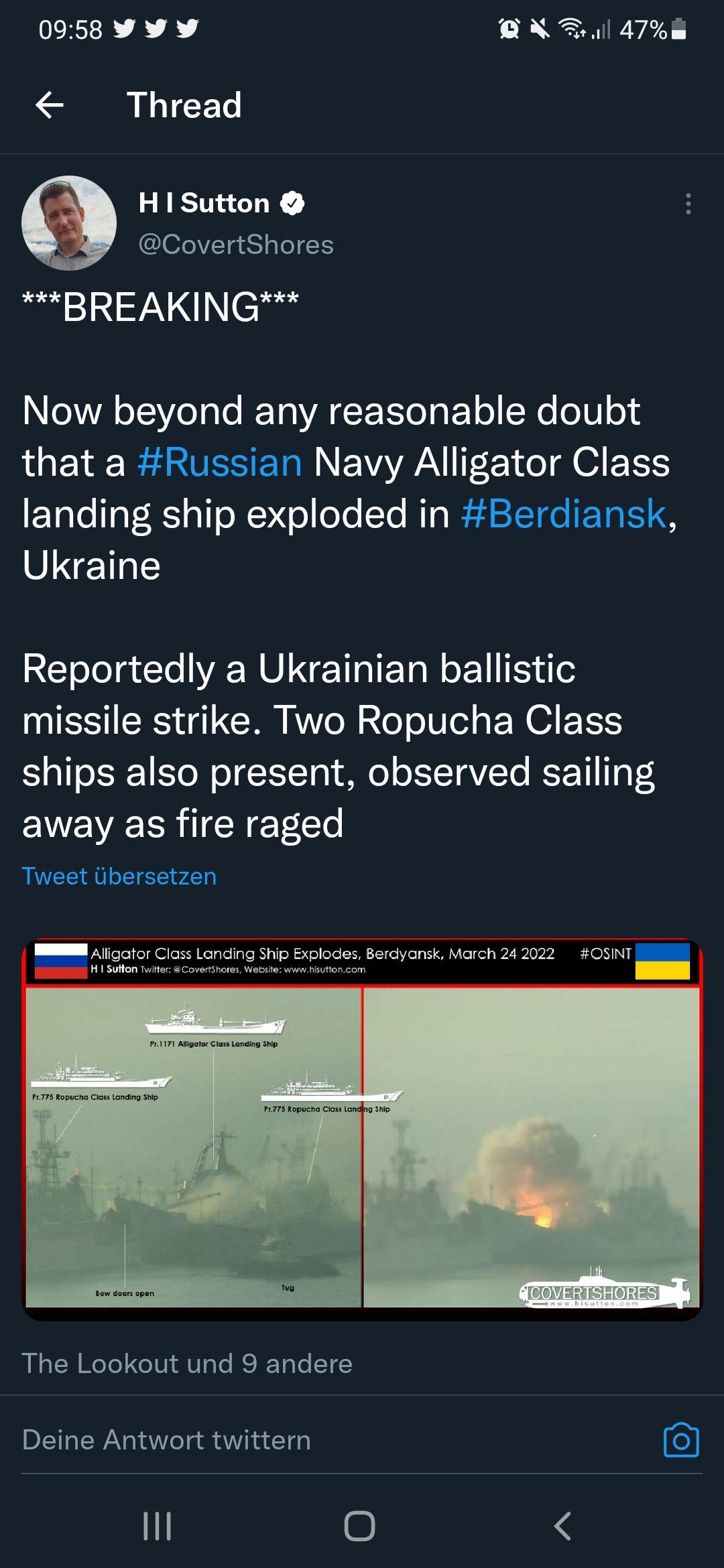Tap the H I Sutton display name
This screenshot has height=1568, width=724.
tap(204, 203)
